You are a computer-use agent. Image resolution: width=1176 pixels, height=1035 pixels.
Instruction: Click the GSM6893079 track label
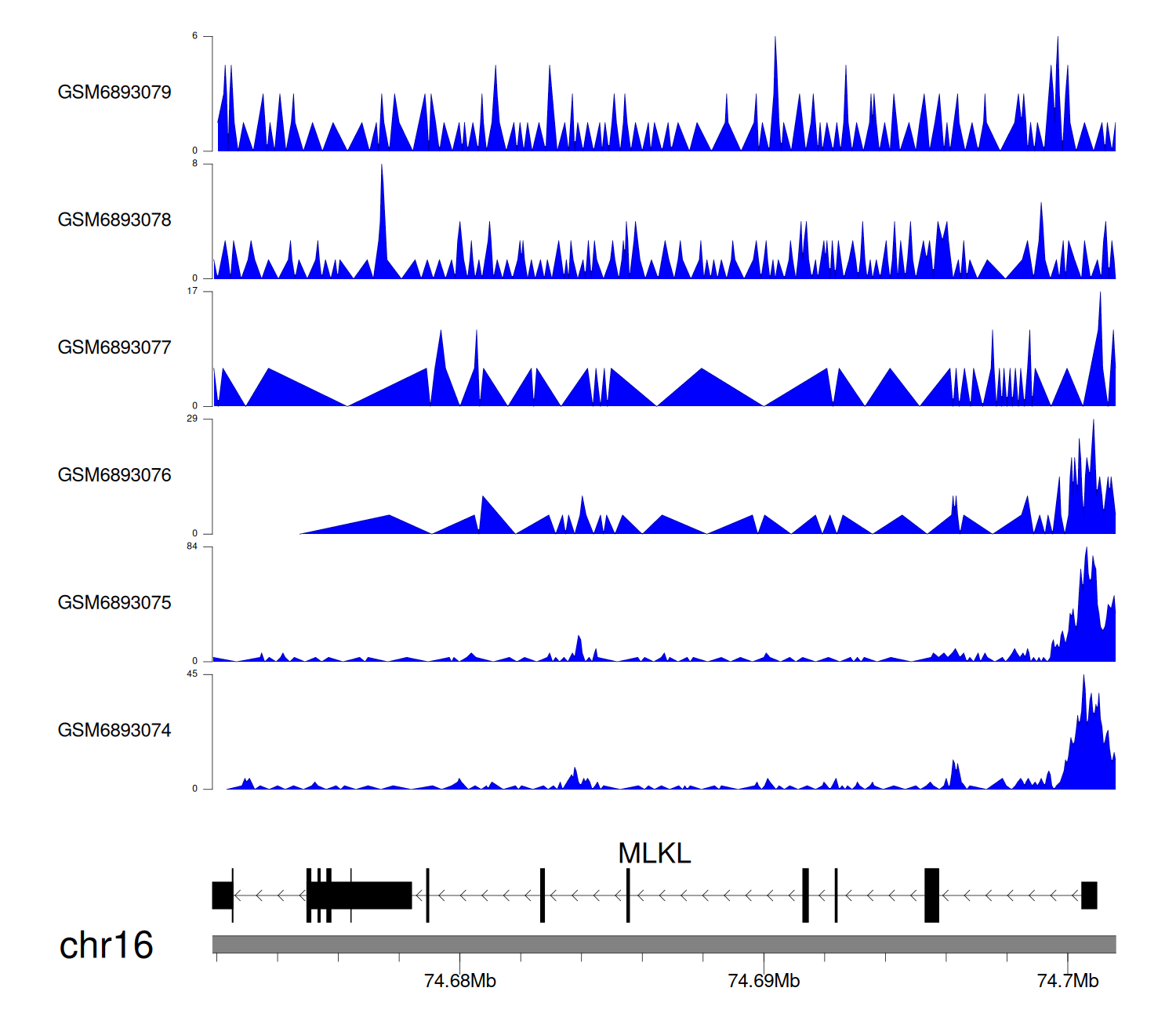tap(114, 93)
